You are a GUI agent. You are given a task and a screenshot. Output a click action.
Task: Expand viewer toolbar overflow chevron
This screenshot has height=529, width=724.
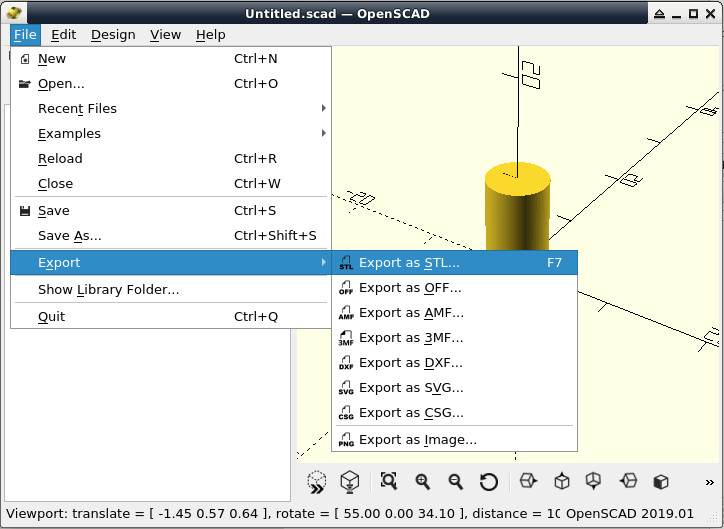pos(710,482)
